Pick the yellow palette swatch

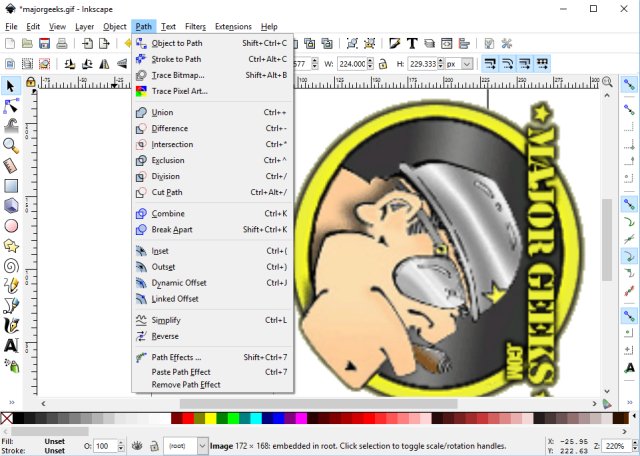211,418
